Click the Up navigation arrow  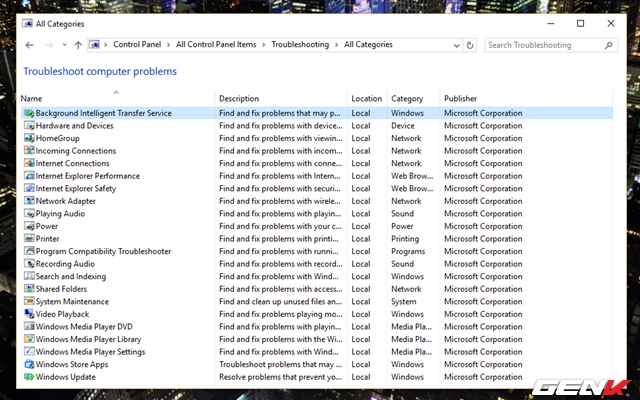coord(78,45)
